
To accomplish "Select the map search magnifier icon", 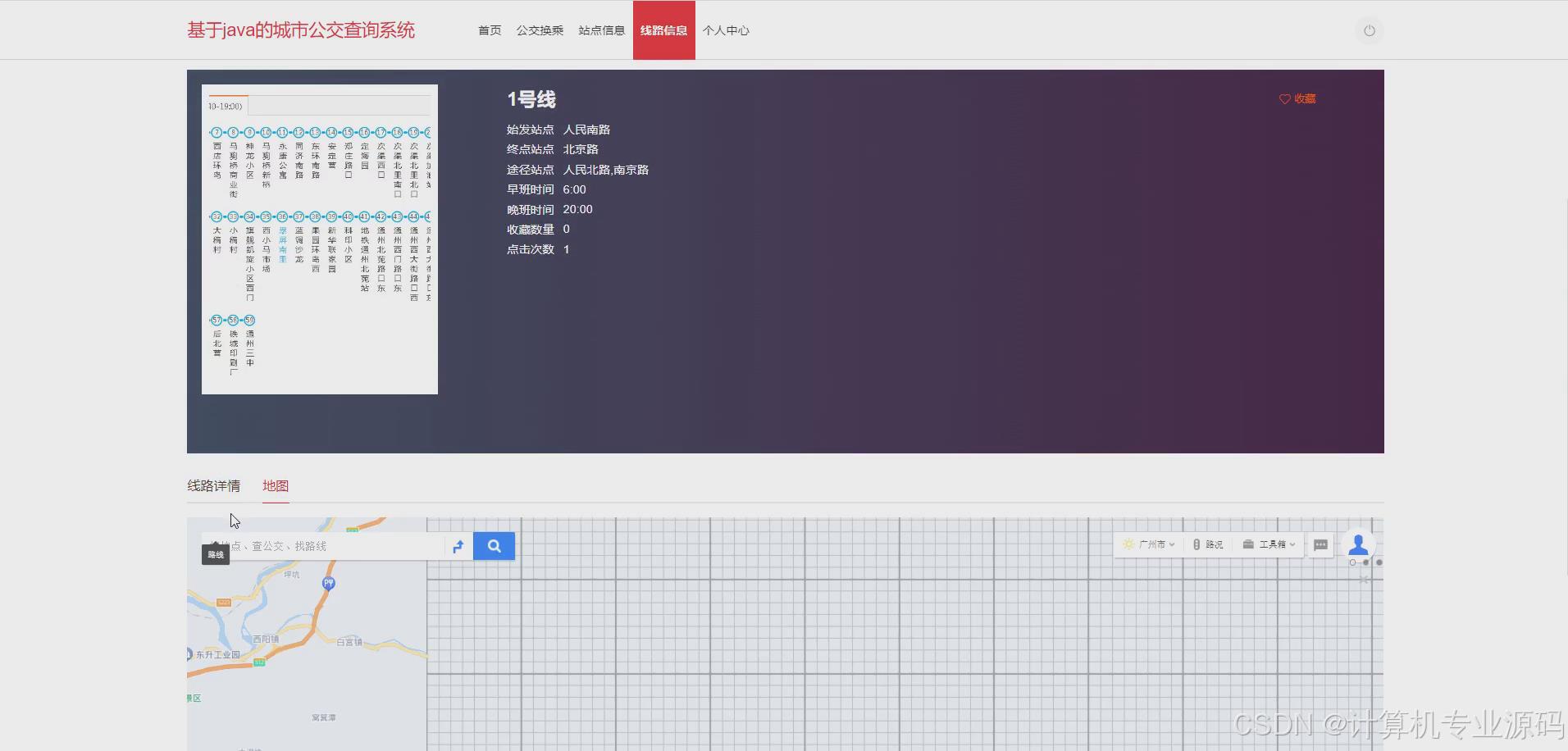I will point(494,545).
